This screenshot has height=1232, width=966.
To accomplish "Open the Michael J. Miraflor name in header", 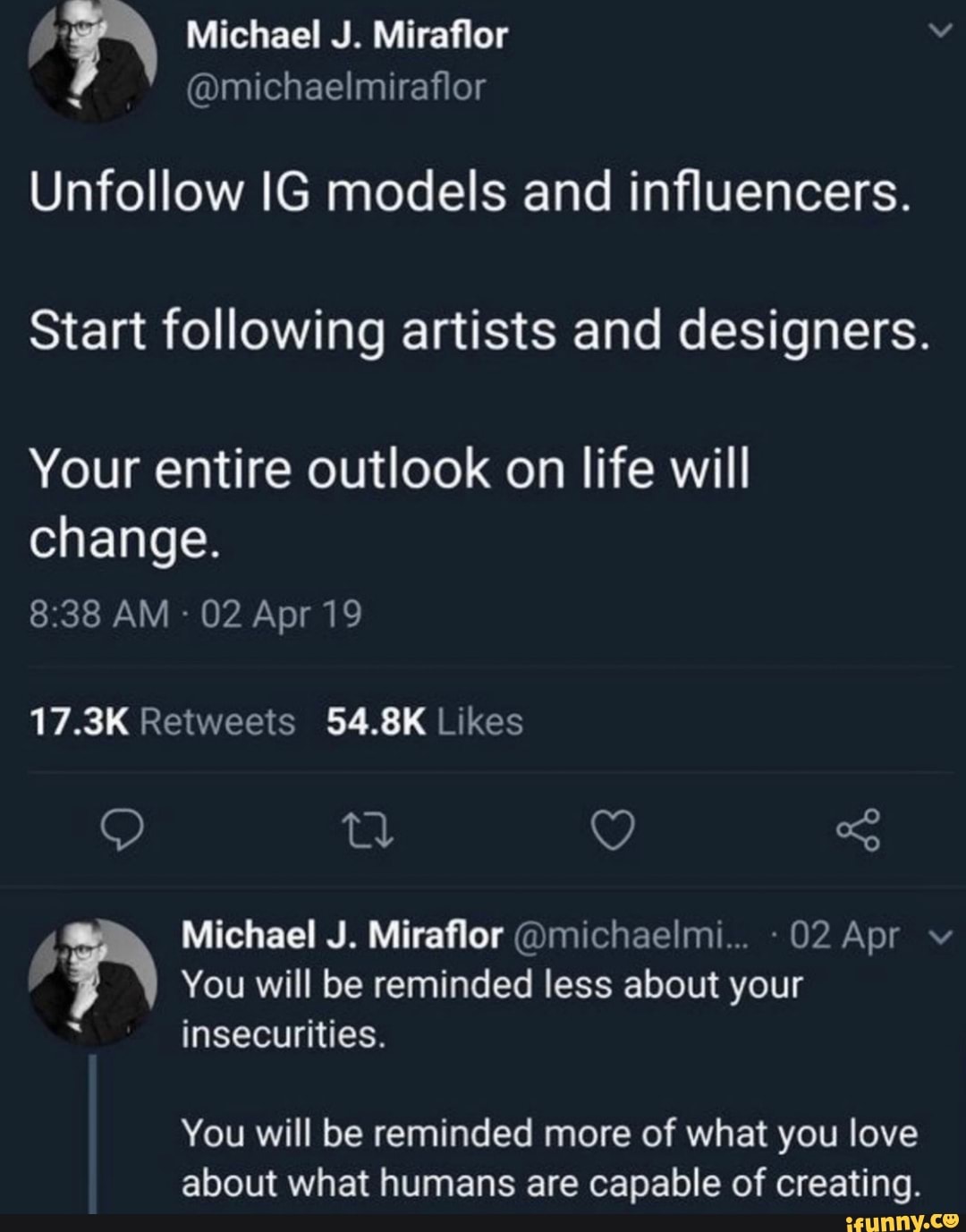I will [347, 35].
